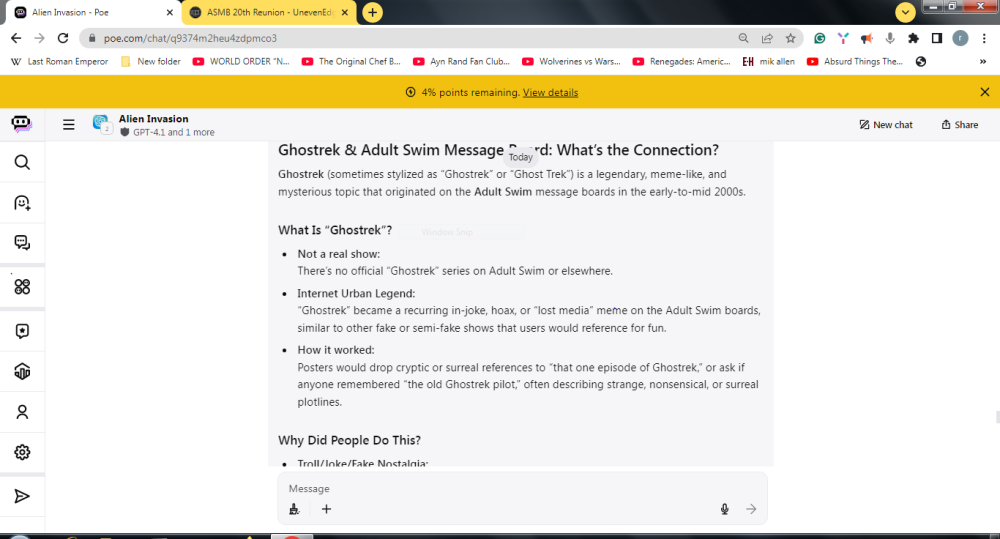
Task: Open the Ayn Rand Fan Club bookmark
Action: tap(462, 62)
